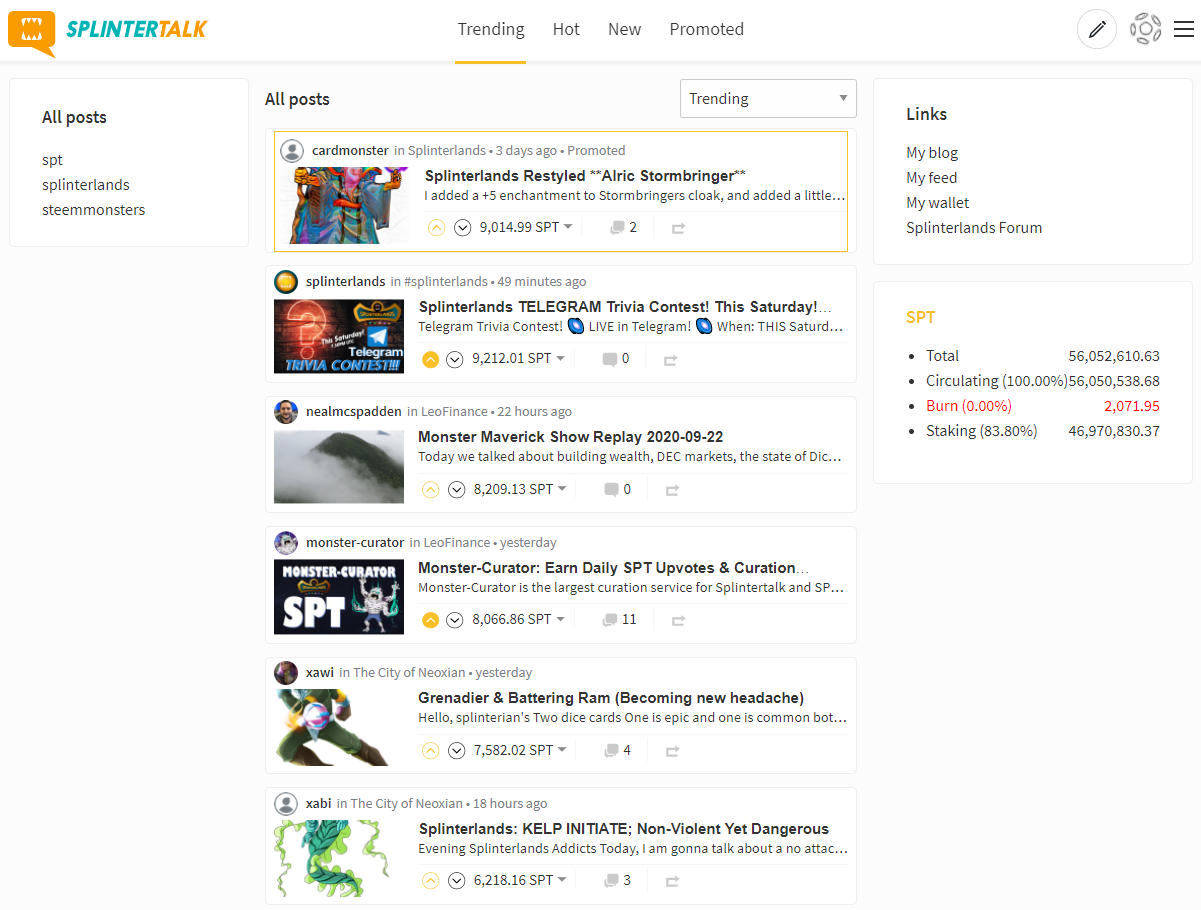1201x910 pixels.
Task: Downvote the Monster Maverick Show Replay post
Action: click(456, 489)
